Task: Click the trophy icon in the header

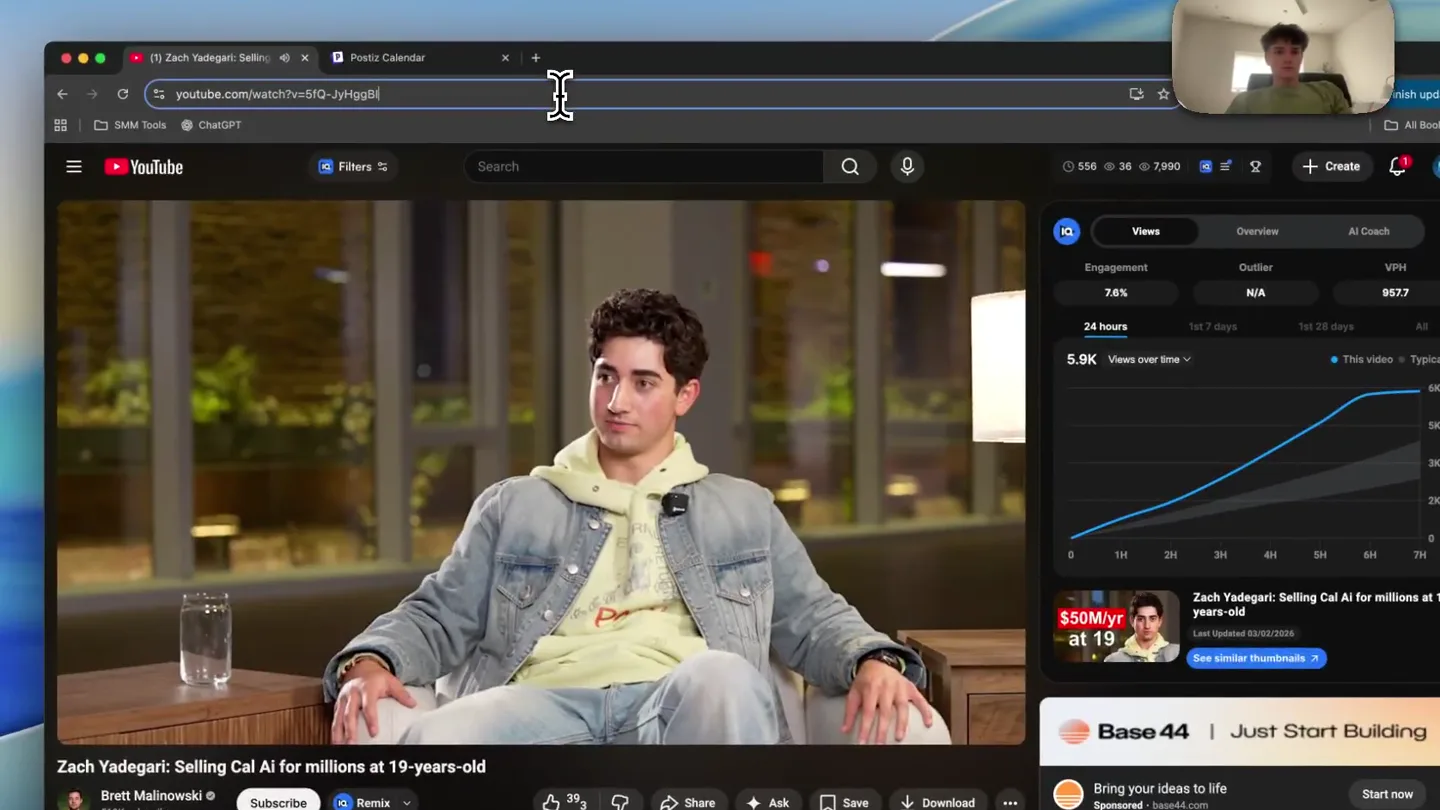Action: (1256, 167)
